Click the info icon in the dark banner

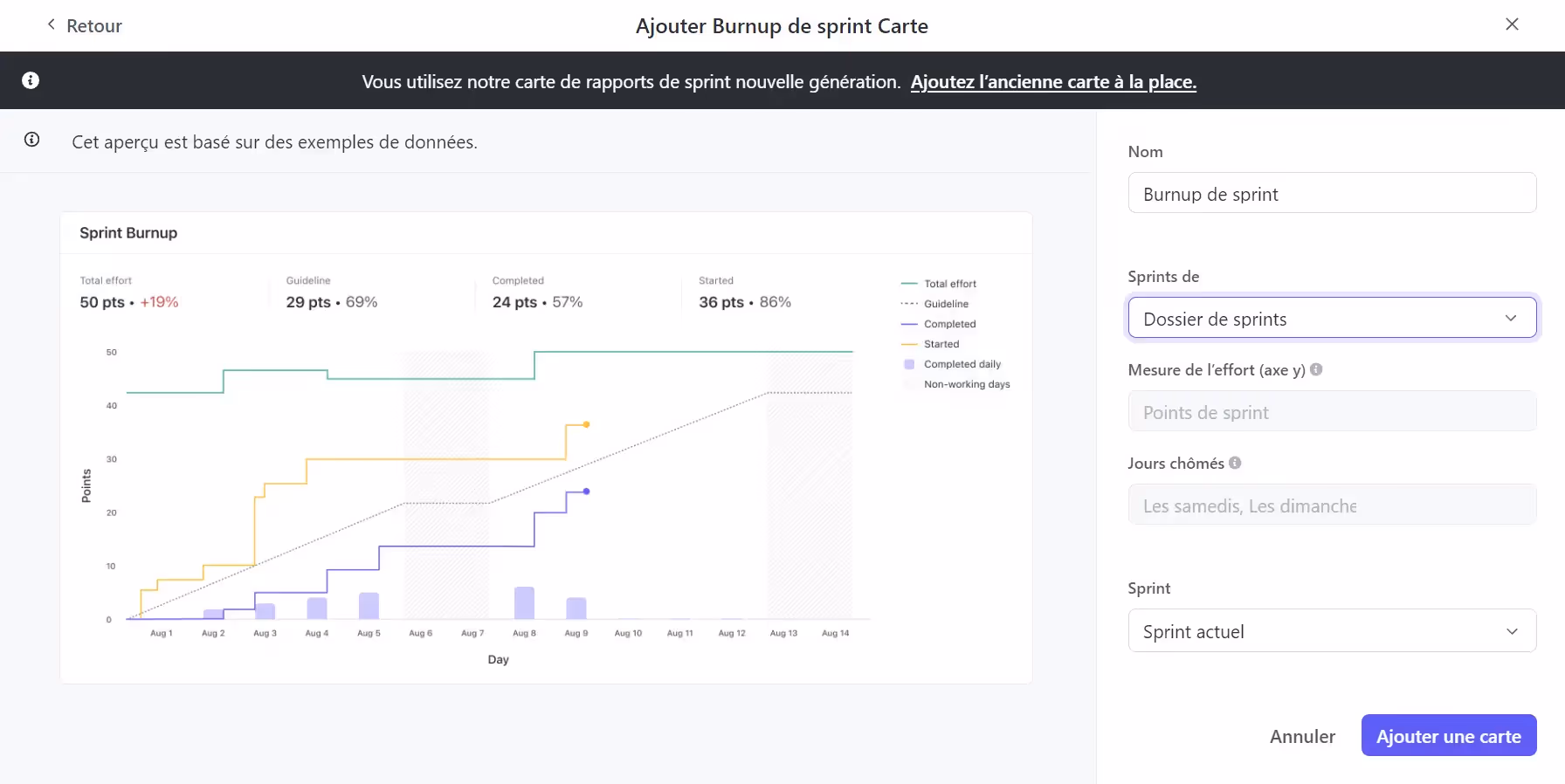click(31, 80)
